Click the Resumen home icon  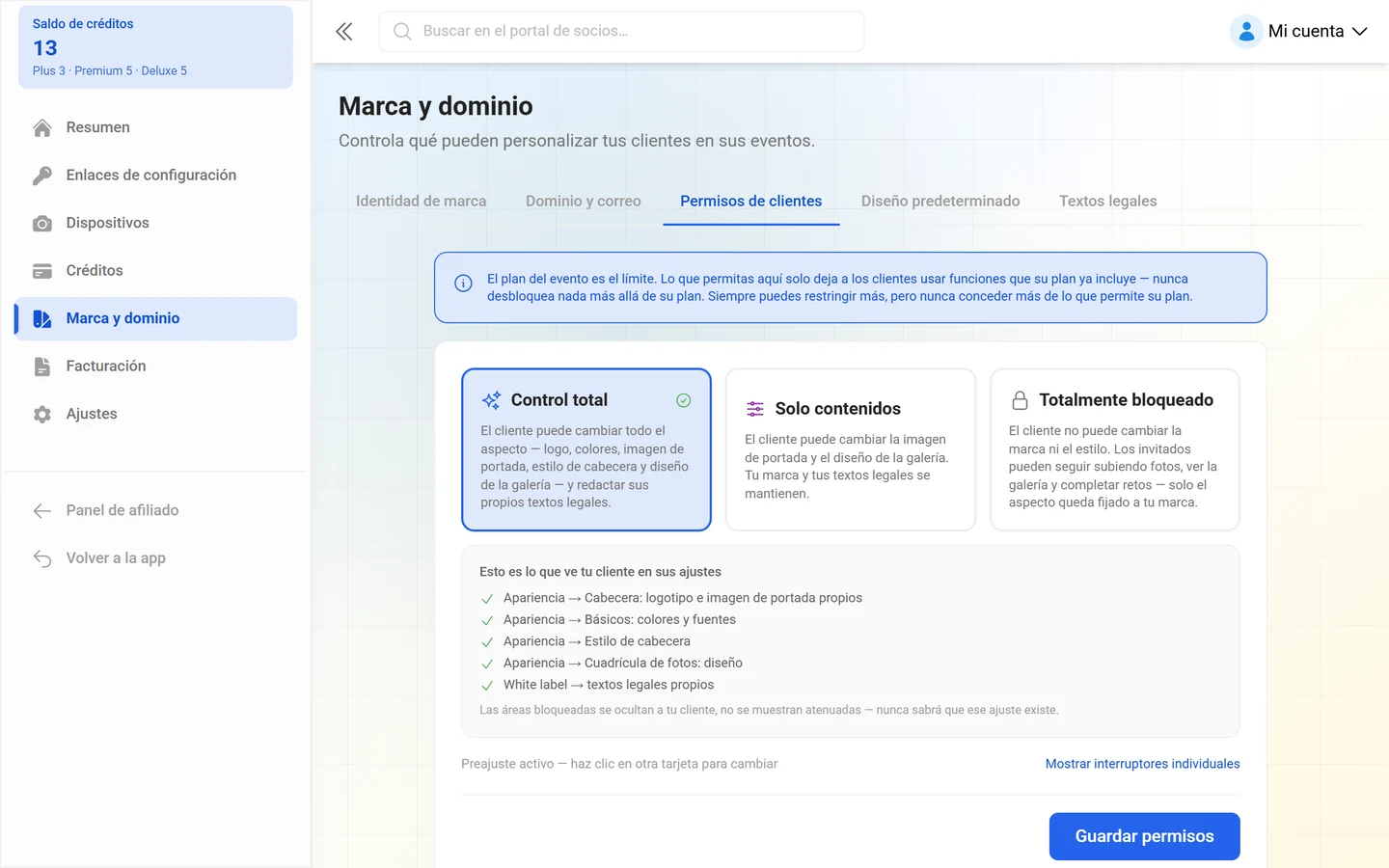[42, 127]
